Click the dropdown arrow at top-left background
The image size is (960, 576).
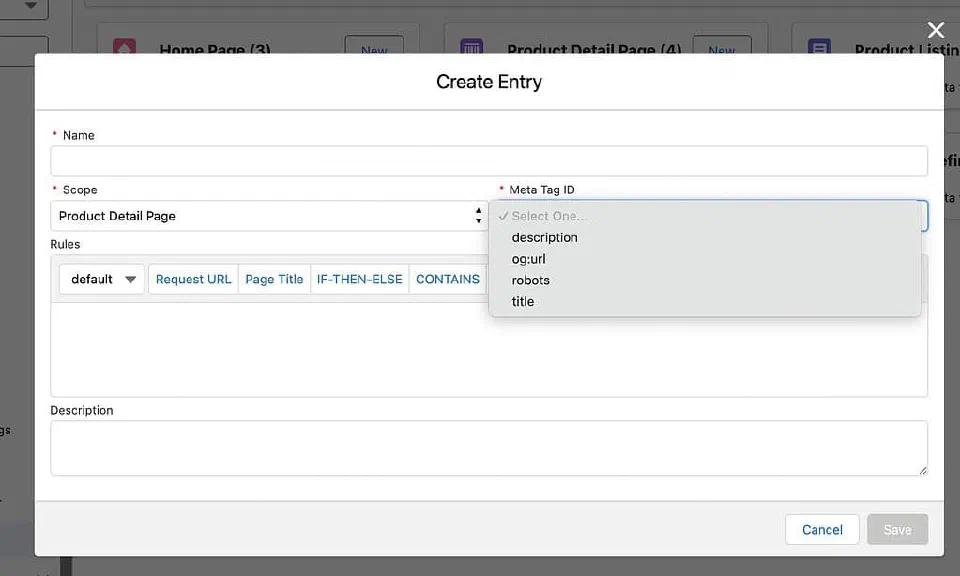[31, 6]
